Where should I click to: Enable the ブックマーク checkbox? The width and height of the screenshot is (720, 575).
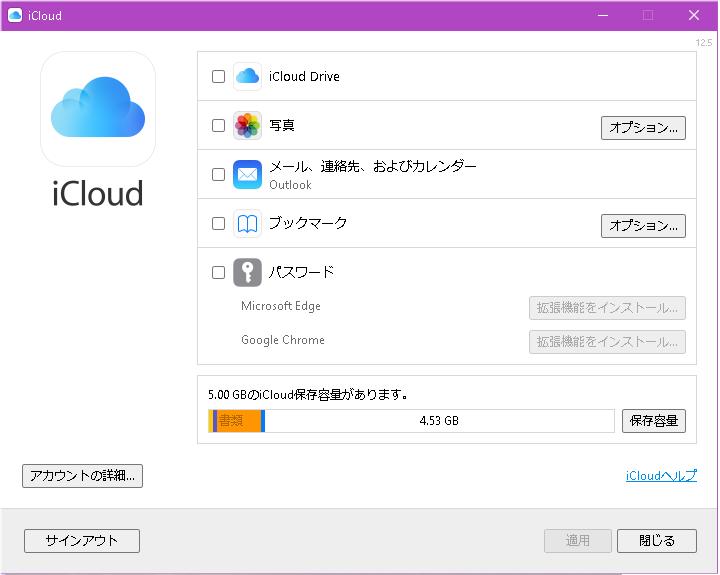pyautogui.click(x=219, y=224)
